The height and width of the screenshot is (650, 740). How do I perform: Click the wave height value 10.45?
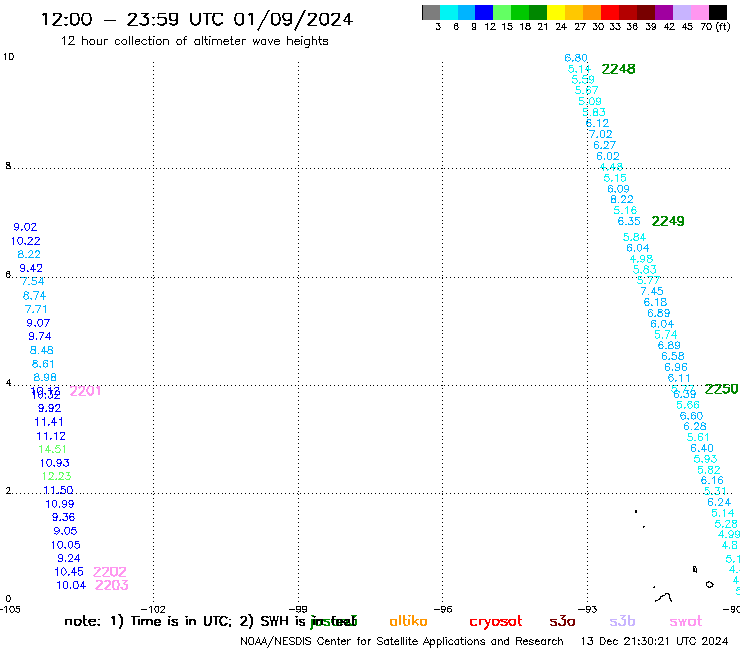point(69,572)
